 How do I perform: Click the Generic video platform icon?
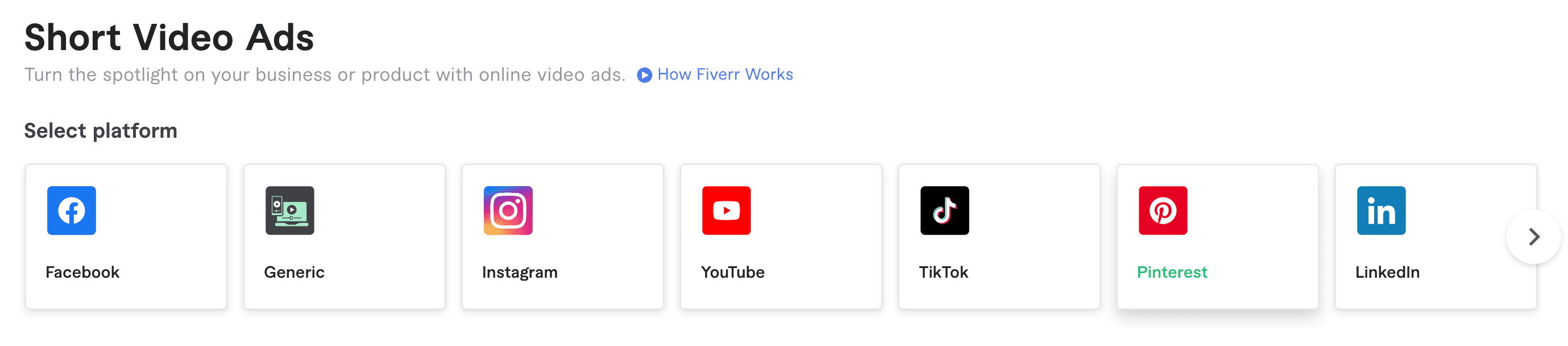pos(290,210)
